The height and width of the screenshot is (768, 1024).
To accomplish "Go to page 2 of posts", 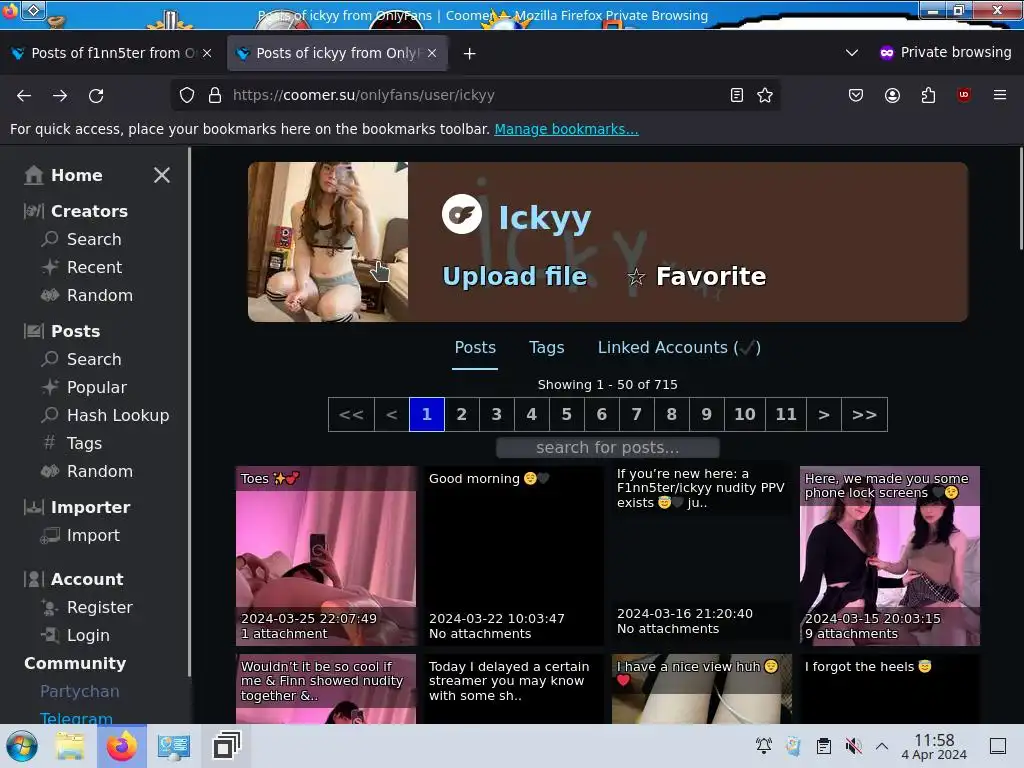I will pos(462,415).
